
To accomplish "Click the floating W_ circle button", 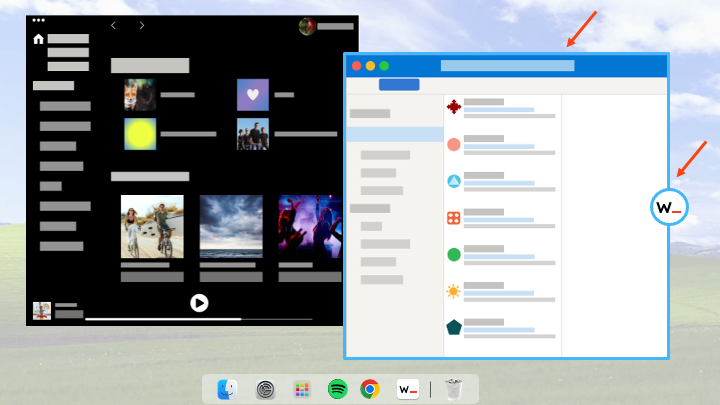I will 669,207.
